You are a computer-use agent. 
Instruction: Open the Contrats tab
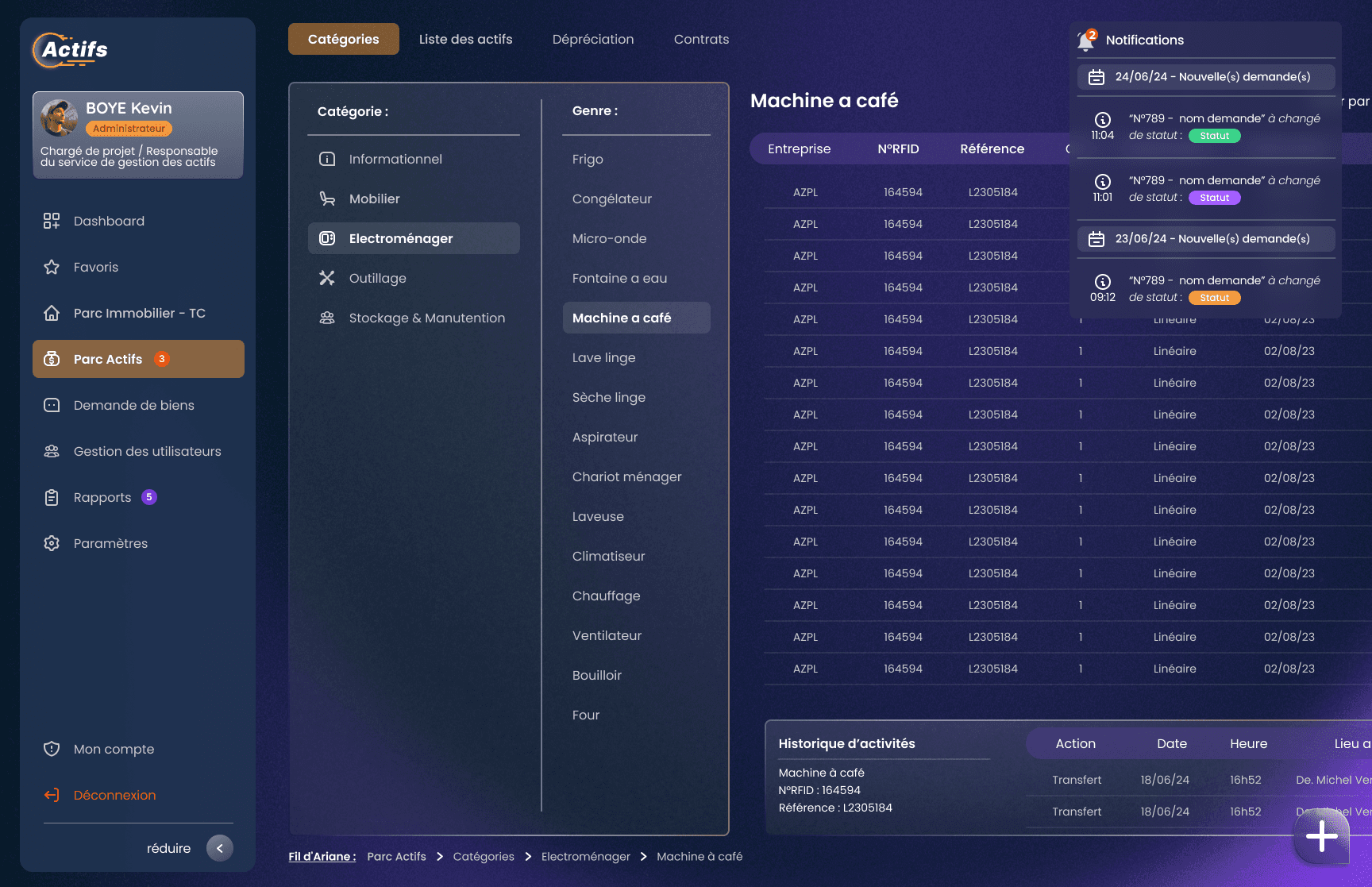click(x=701, y=39)
